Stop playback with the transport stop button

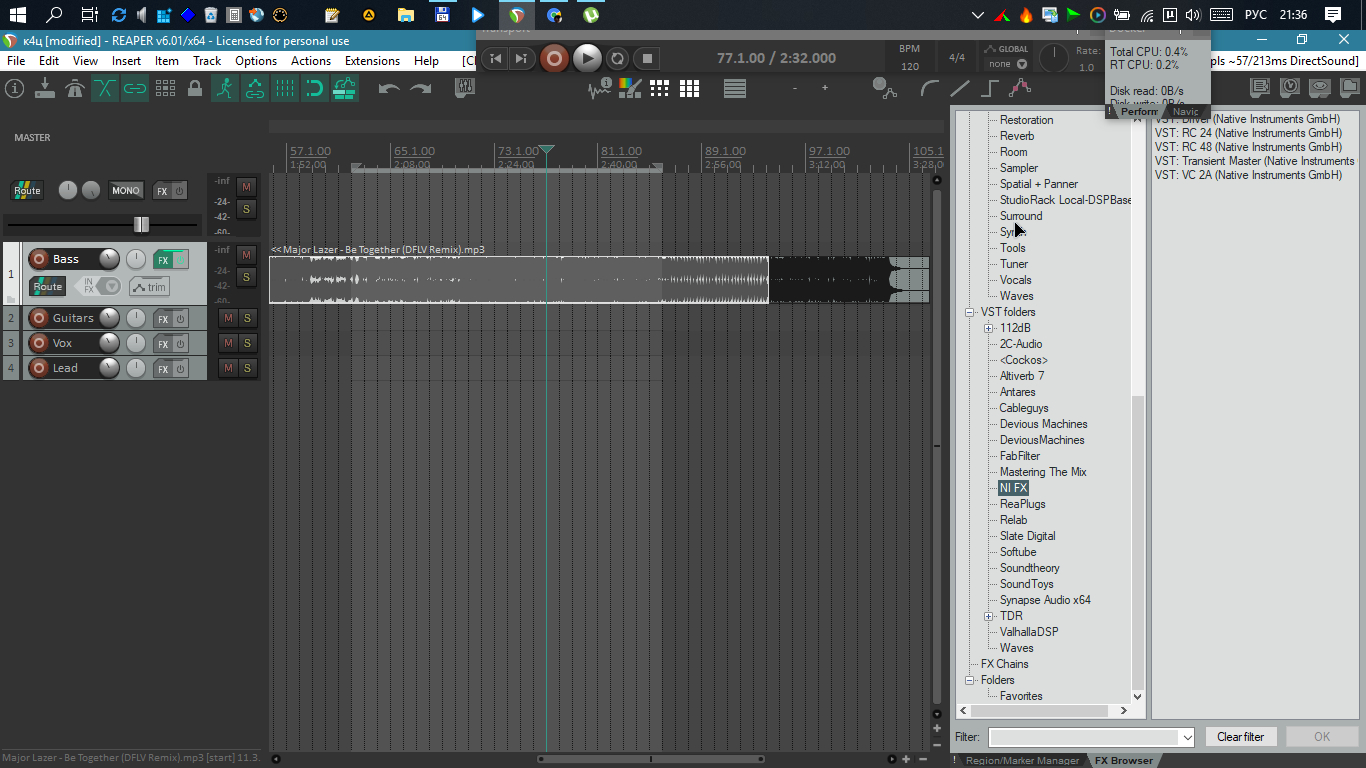[647, 59]
